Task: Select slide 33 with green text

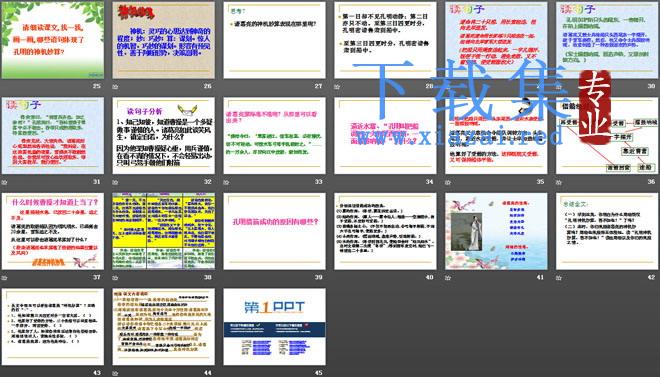Action: coord(274,135)
